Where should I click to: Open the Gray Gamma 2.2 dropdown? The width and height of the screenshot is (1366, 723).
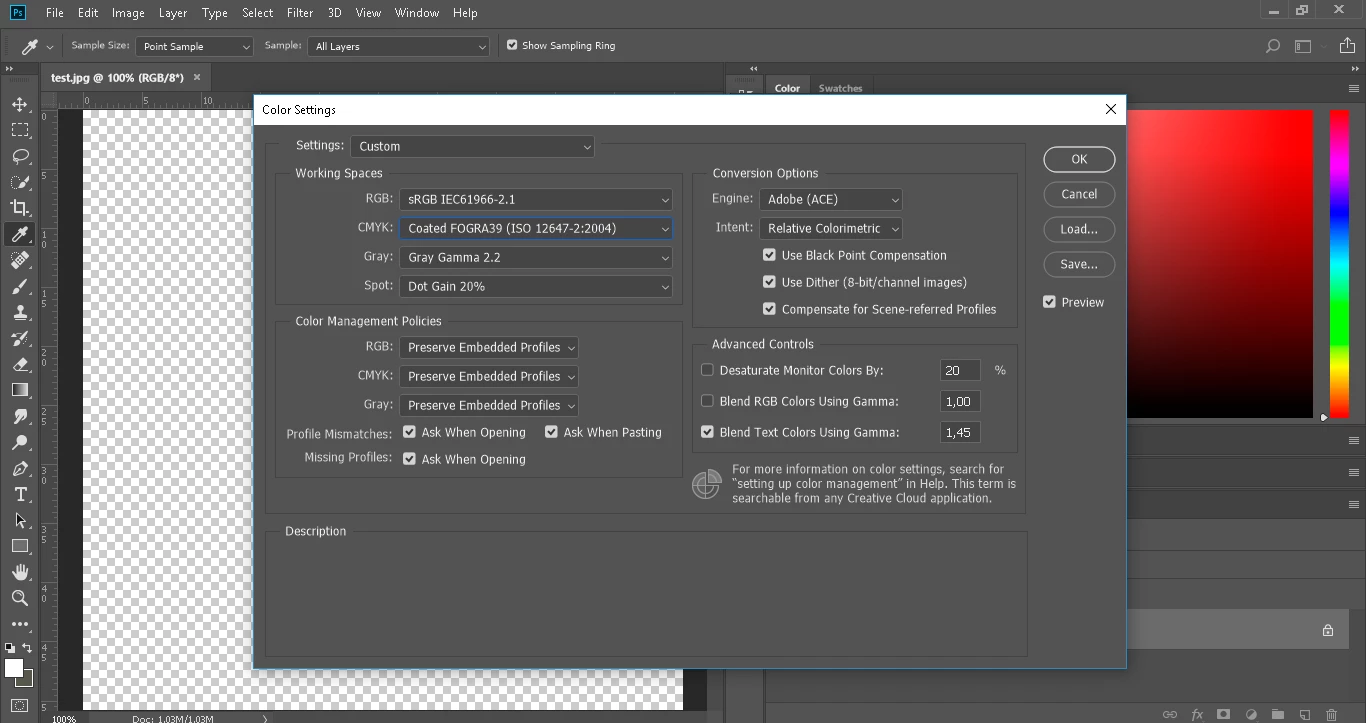tap(536, 257)
